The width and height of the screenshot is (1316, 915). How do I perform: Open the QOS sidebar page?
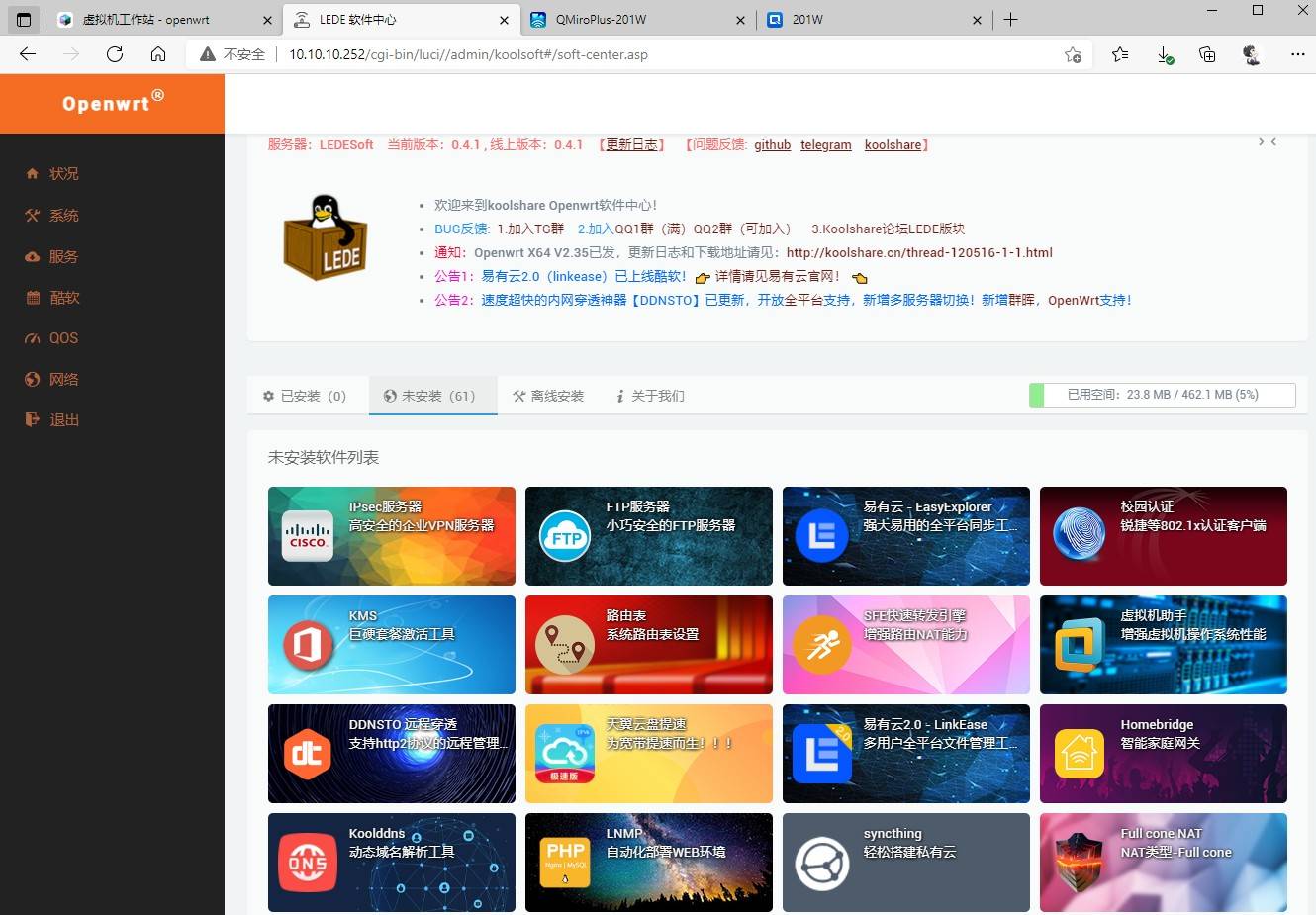pyautogui.click(x=62, y=337)
